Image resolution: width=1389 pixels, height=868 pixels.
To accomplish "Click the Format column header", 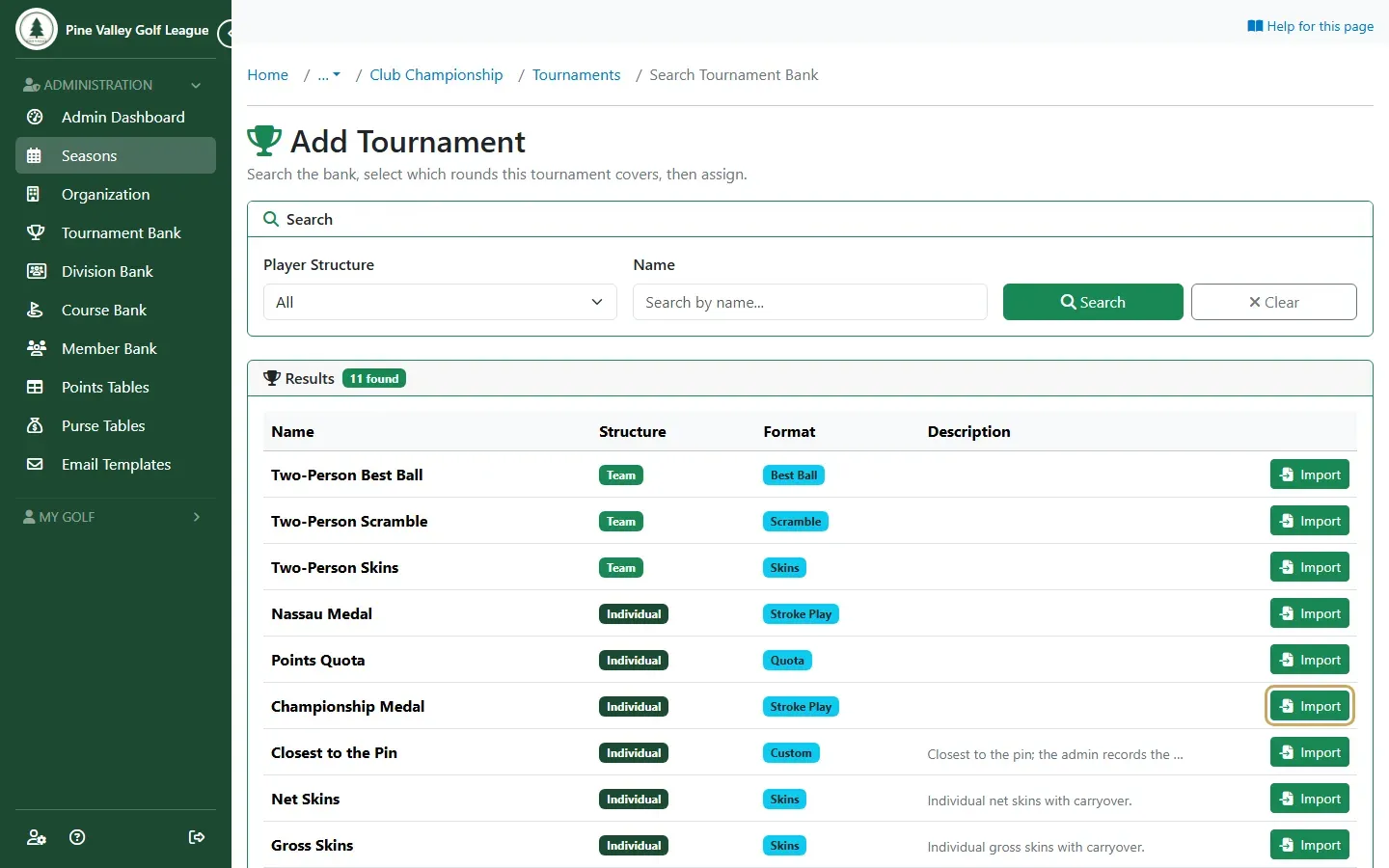I will (789, 431).
